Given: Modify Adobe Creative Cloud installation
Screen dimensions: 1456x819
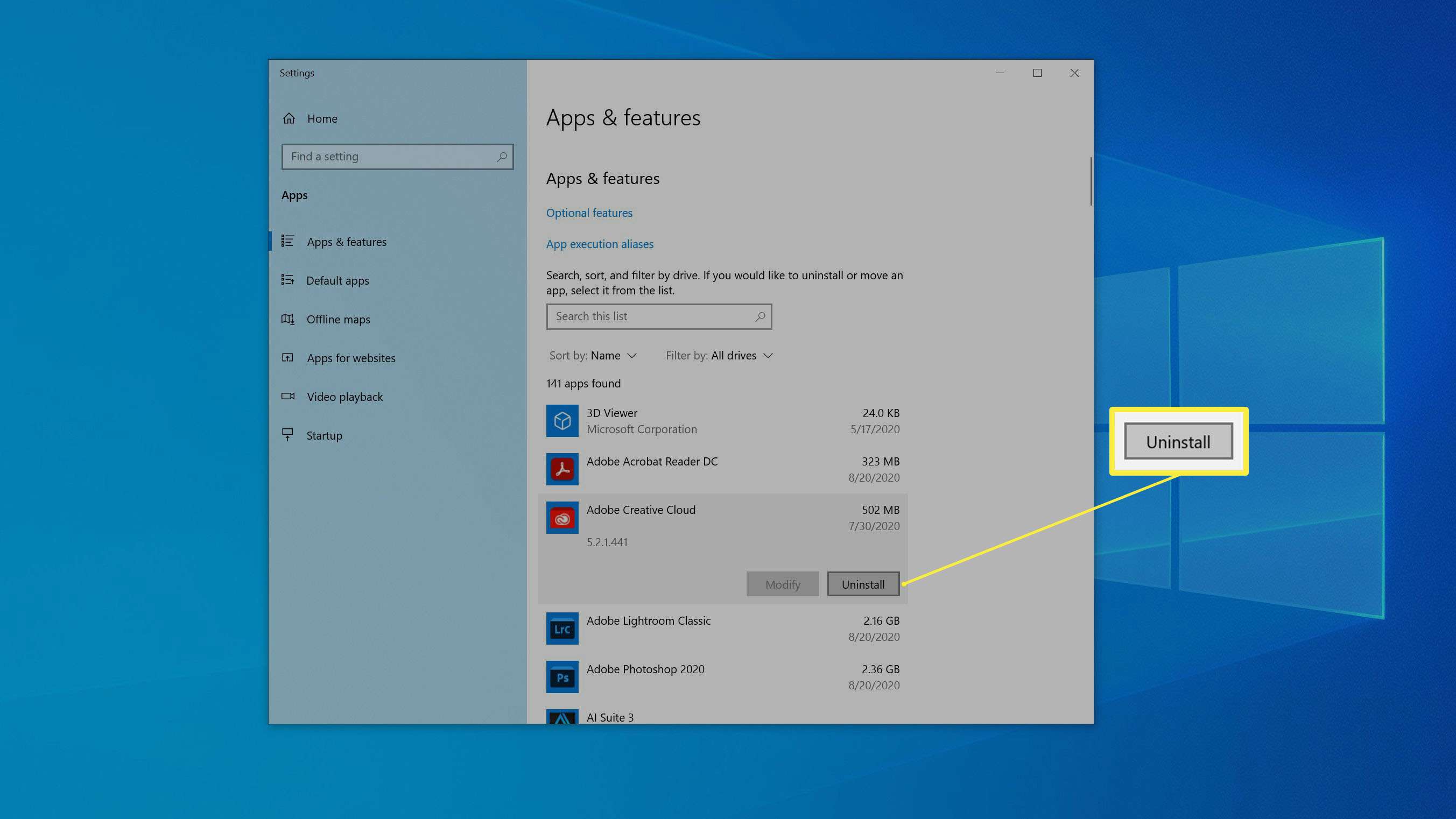Looking at the screenshot, I should coord(782,583).
